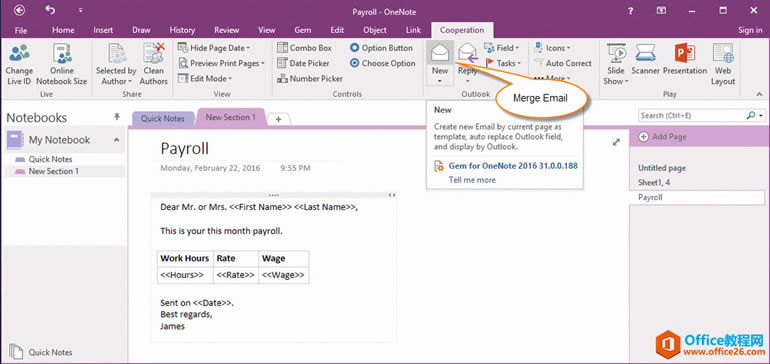Click Auto Correct
The image size is (770, 364).
[563, 63]
